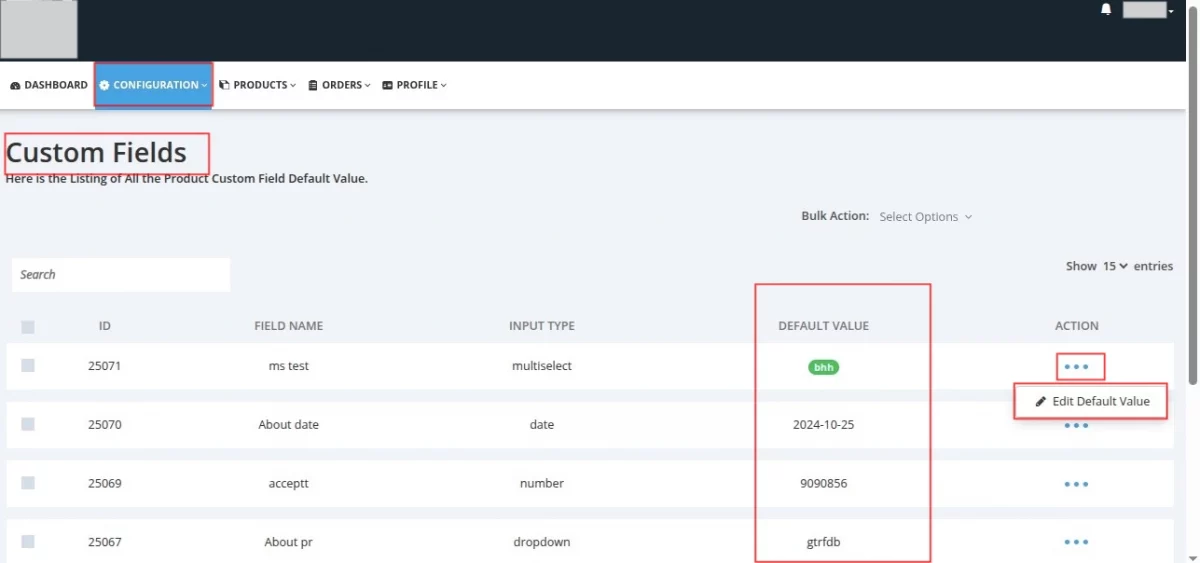Expand the Products menu
This screenshot has height=563, width=1200.
click(257, 85)
